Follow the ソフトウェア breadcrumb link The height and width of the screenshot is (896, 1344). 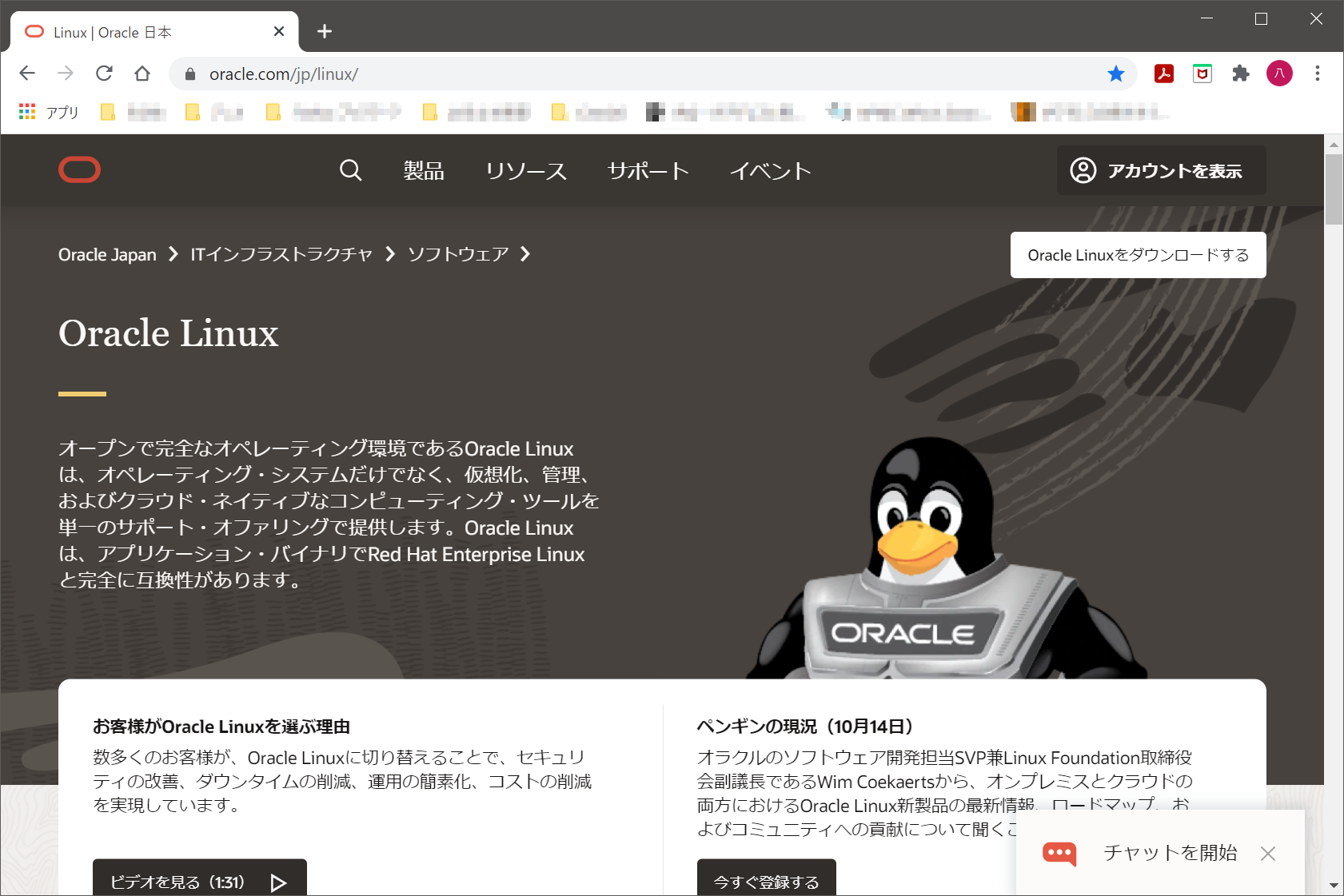tap(458, 254)
